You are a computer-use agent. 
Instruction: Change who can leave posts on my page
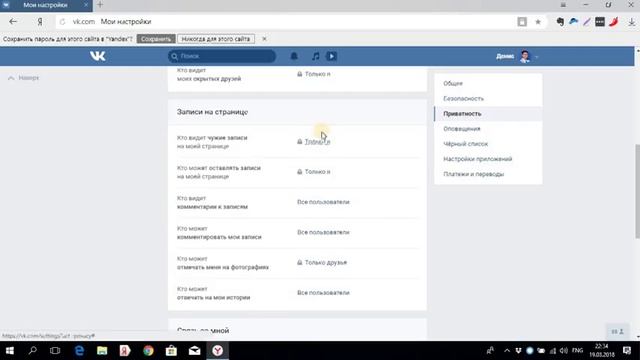[317, 172]
